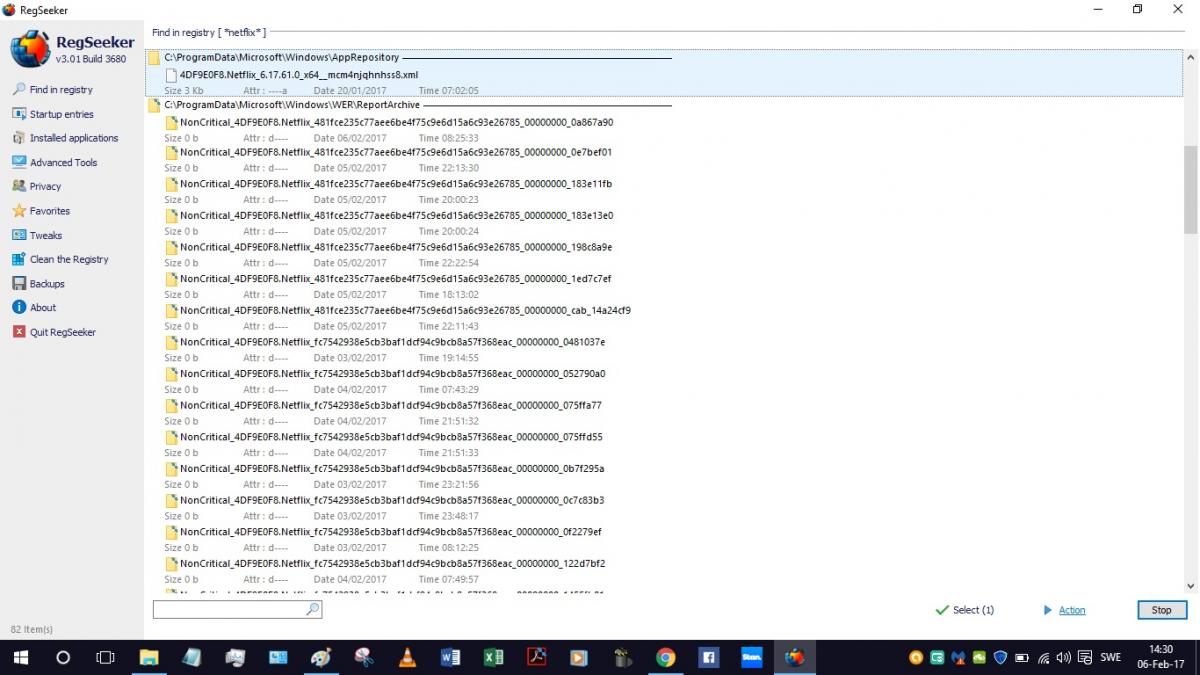
Task: Click RegSeeker icon on taskbar
Action: pos(795,657)
